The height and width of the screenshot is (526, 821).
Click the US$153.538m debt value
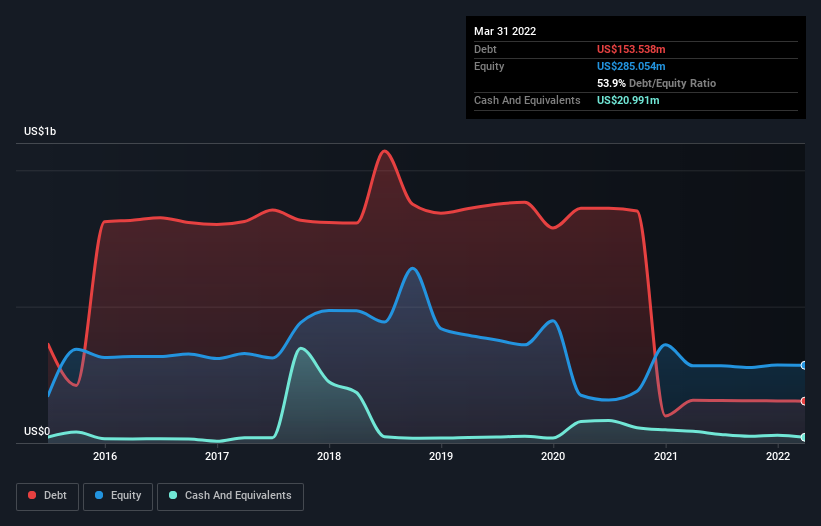point(631,49)
